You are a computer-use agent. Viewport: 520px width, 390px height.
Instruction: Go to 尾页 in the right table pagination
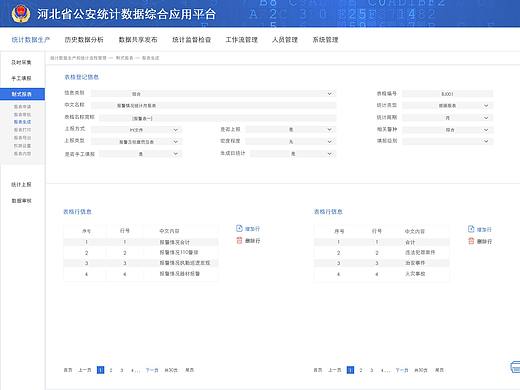(x=440, y=370)
